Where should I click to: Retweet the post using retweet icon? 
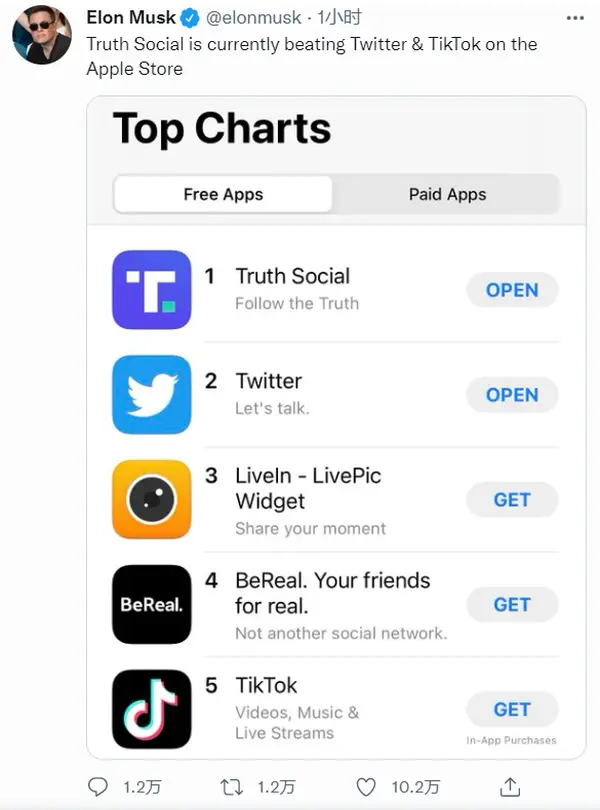pyautogui.click(x=231, y=787)
